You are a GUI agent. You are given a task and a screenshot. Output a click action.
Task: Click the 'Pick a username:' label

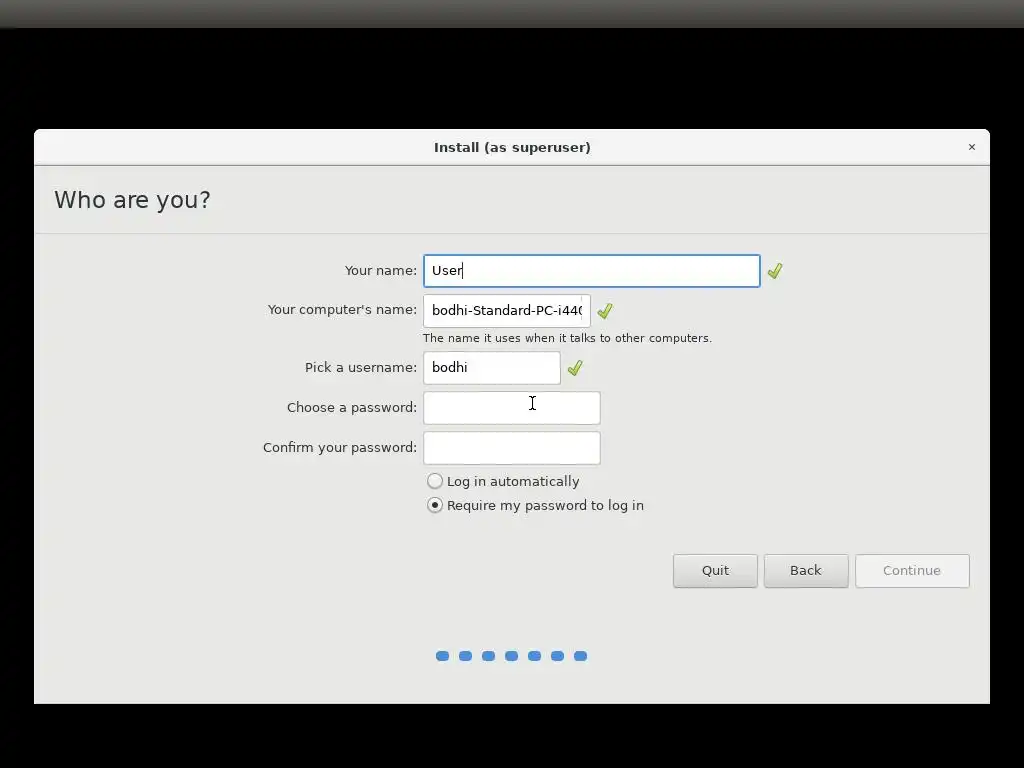point(360,368)
